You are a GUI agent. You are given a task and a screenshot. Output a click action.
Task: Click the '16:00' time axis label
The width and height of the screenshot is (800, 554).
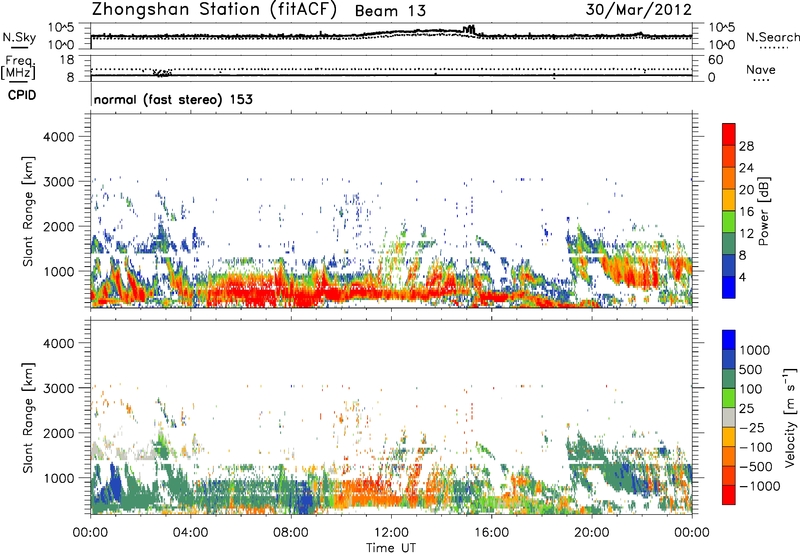point(491,533)
